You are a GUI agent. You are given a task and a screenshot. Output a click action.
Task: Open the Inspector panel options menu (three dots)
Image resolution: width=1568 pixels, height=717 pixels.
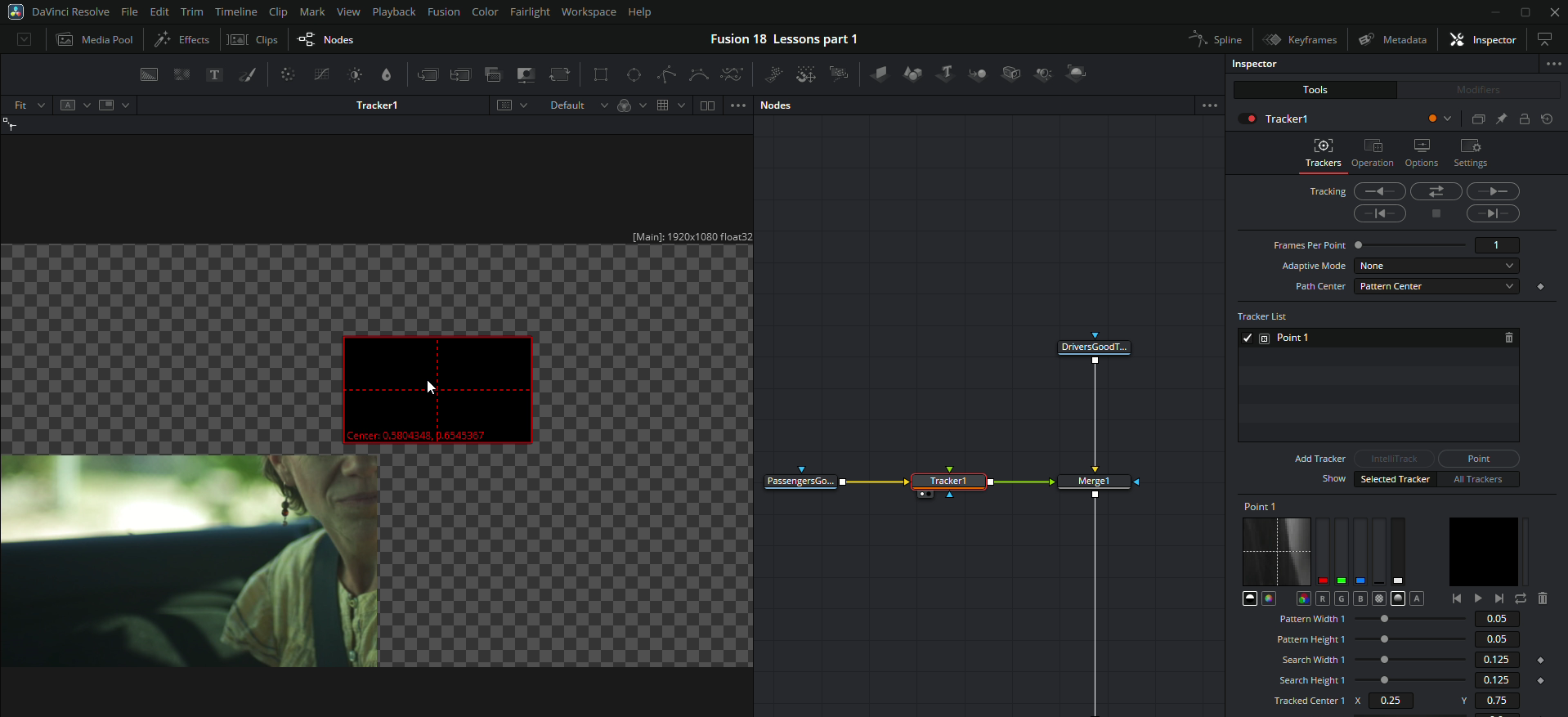click(1553, 64)
